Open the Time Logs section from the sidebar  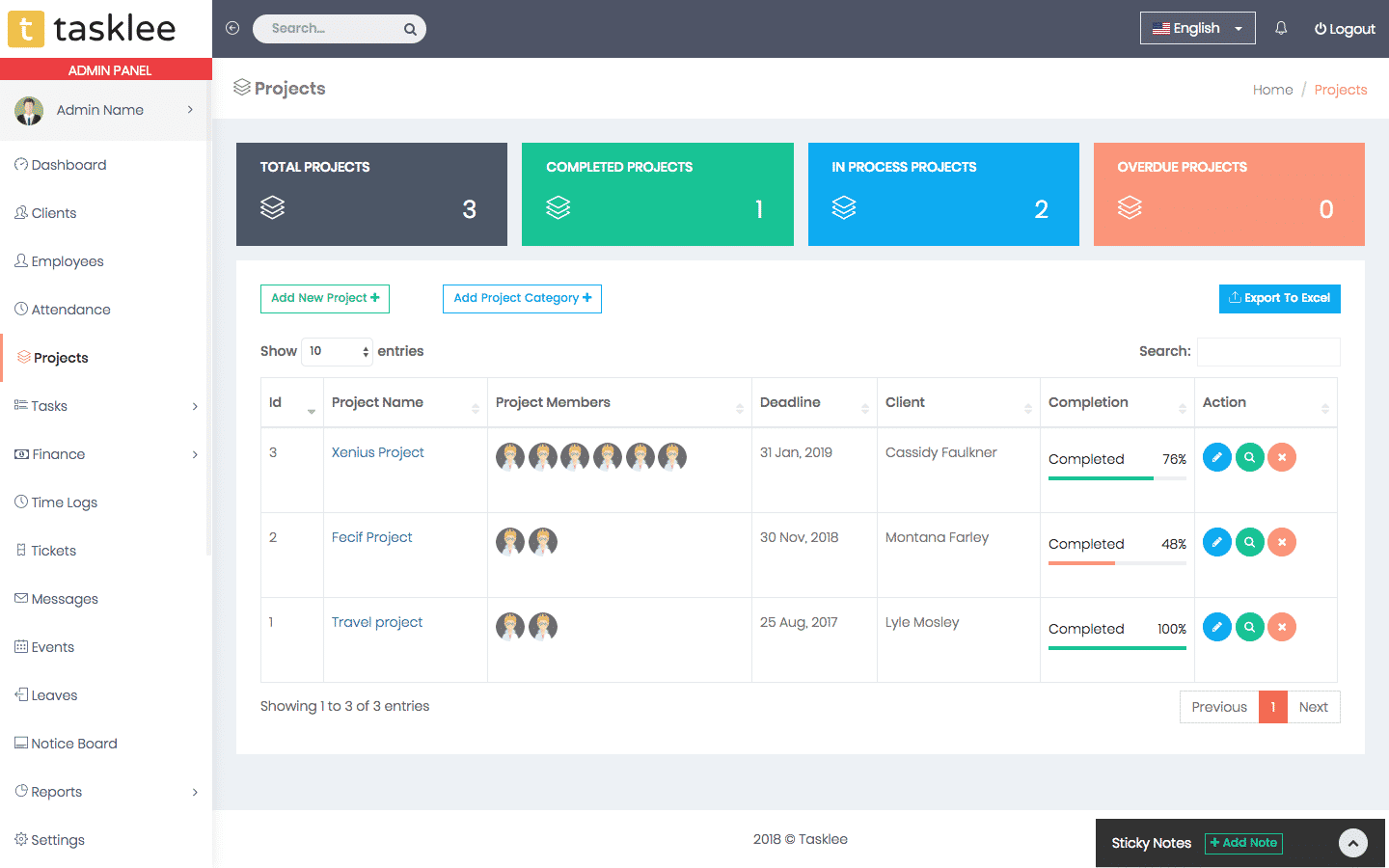click(65, 502)
